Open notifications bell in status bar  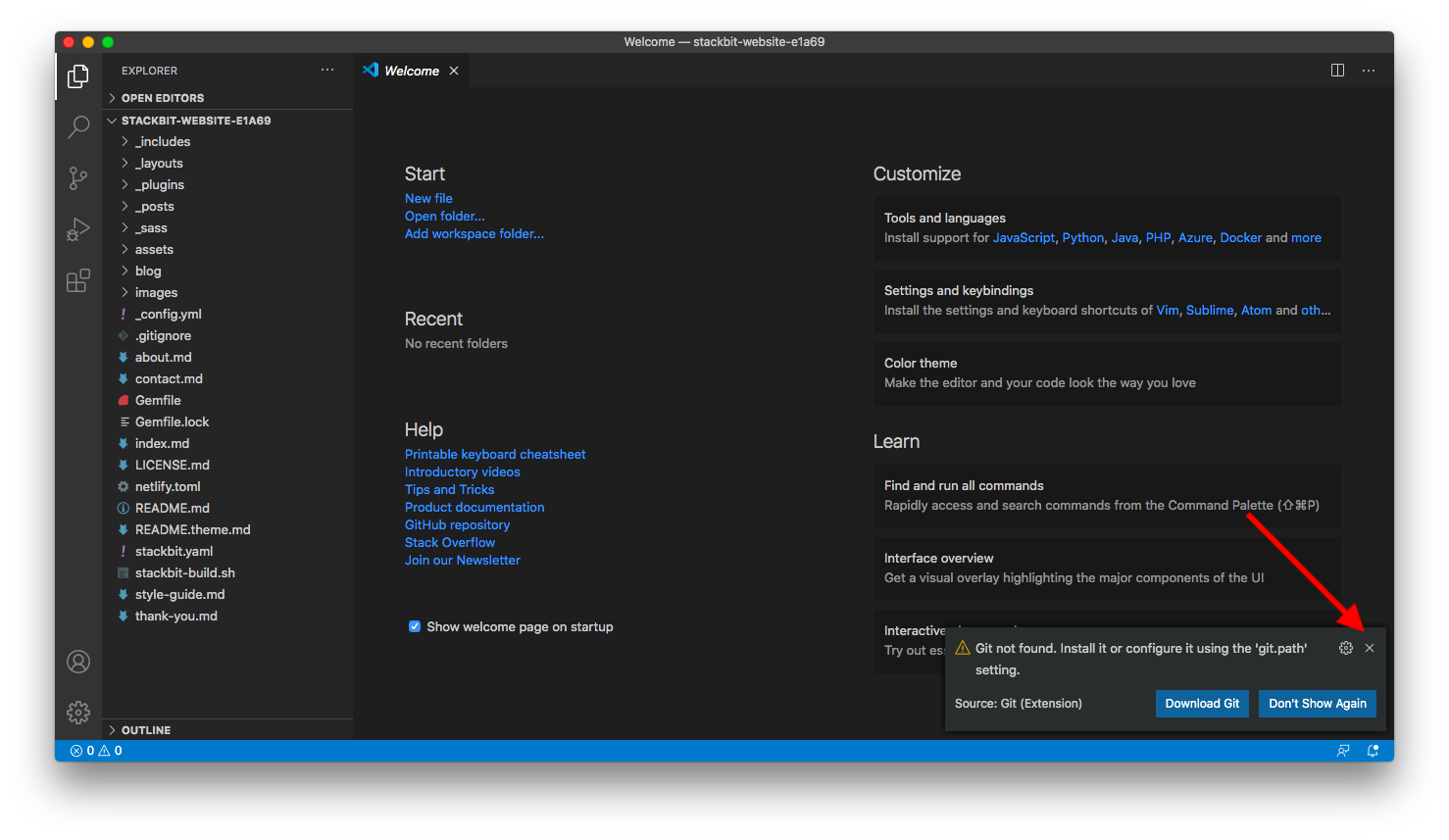[x=1374, y=751]
